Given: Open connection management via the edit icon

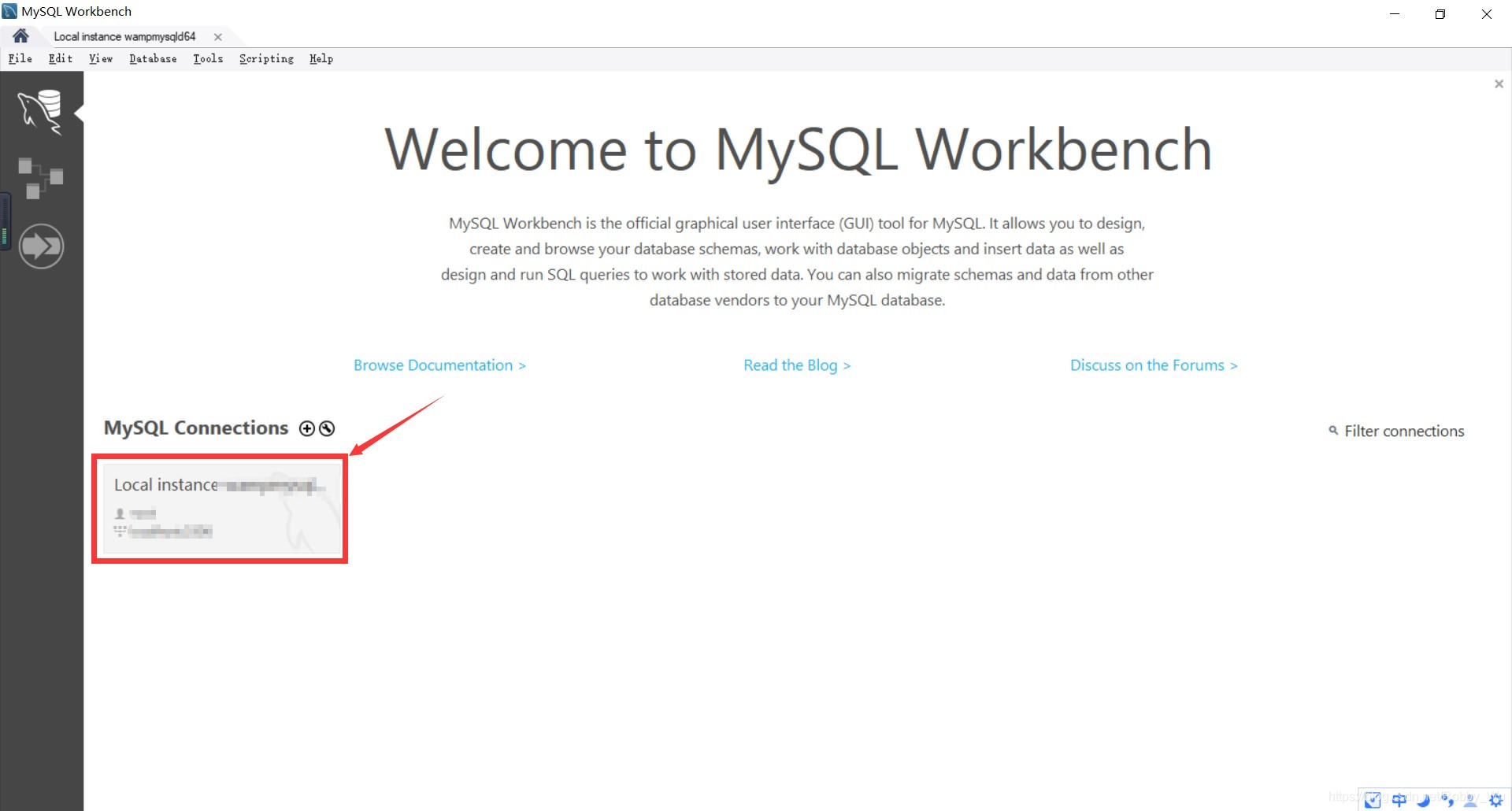Looking at the screenshot, I should pos(327,428).
